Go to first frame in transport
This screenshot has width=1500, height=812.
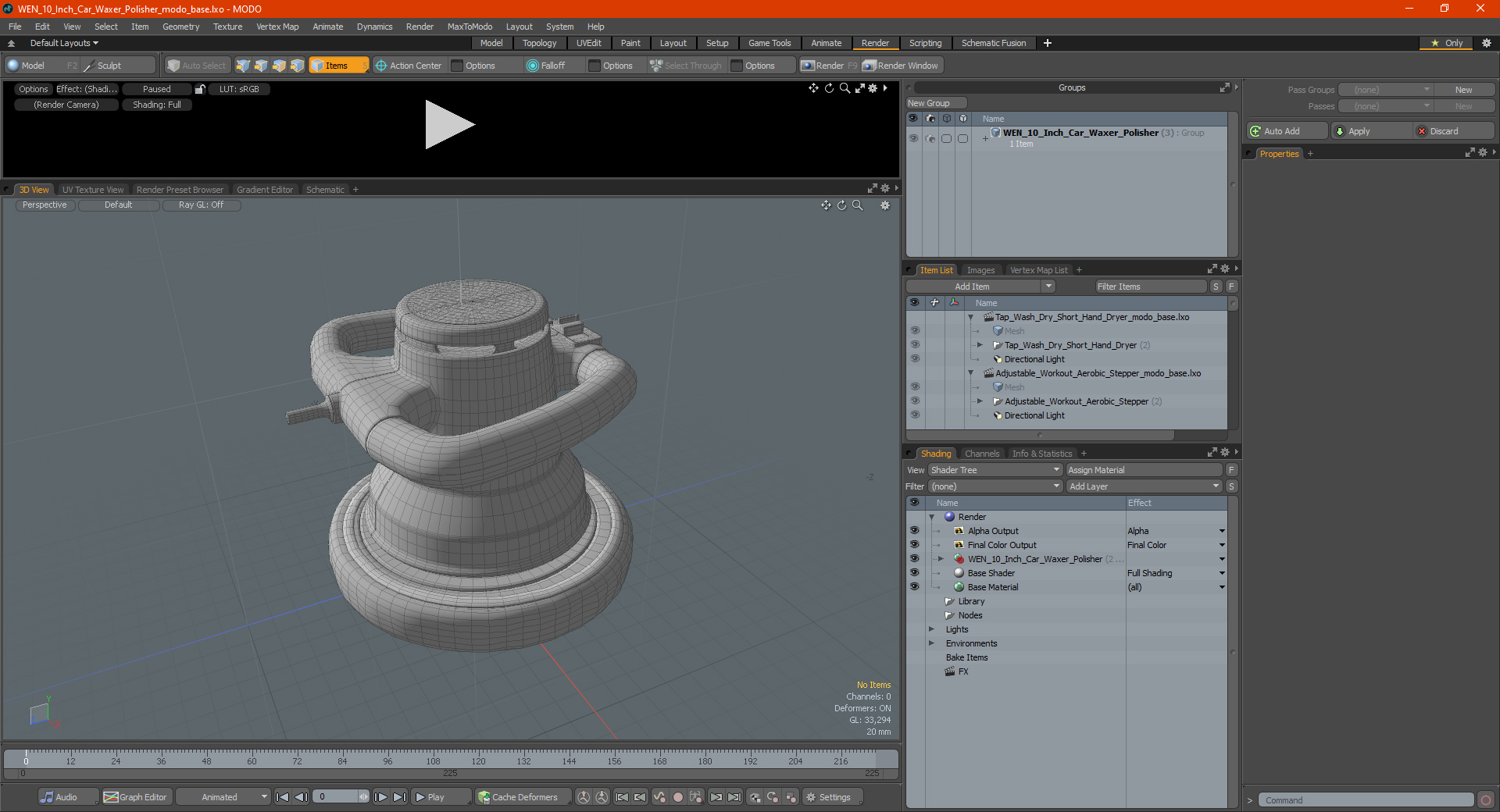283,797
